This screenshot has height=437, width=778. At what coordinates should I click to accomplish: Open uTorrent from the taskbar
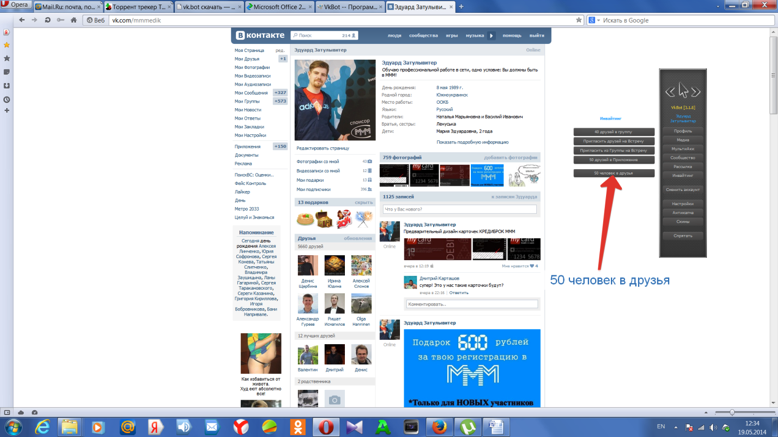click(x=468, y=427)
